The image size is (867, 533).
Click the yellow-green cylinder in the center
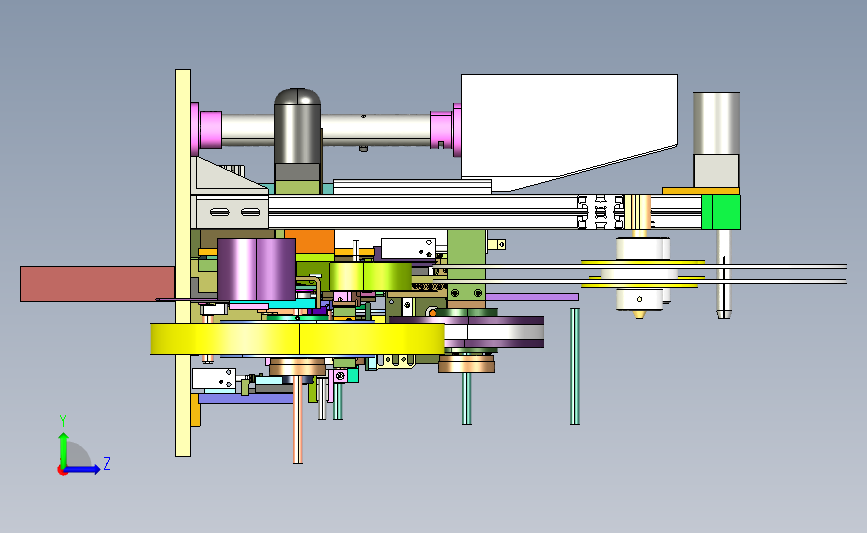click(370, 276)
